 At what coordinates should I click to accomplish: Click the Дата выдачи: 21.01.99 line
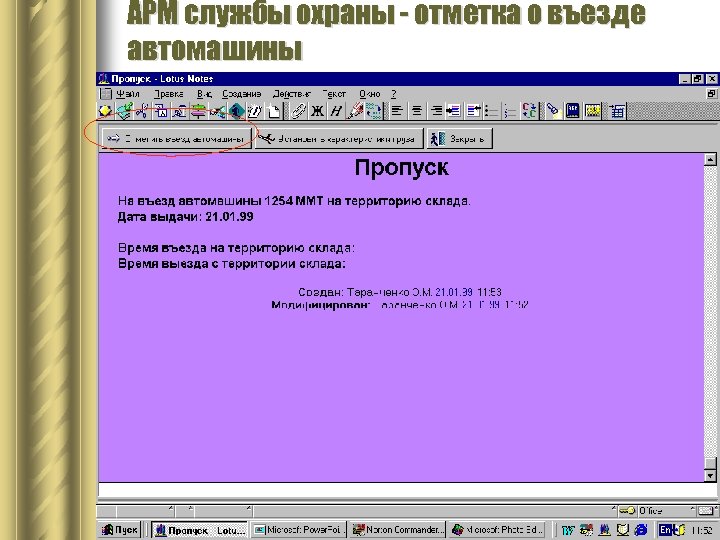[x=186, y=217]
